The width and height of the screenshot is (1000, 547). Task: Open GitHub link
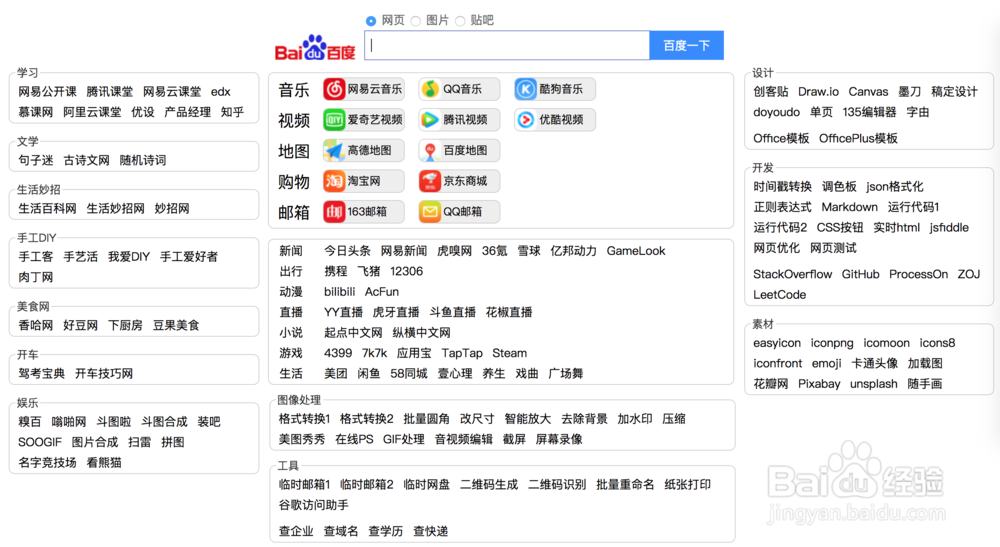pyautogui.click(x=860, y=274)
